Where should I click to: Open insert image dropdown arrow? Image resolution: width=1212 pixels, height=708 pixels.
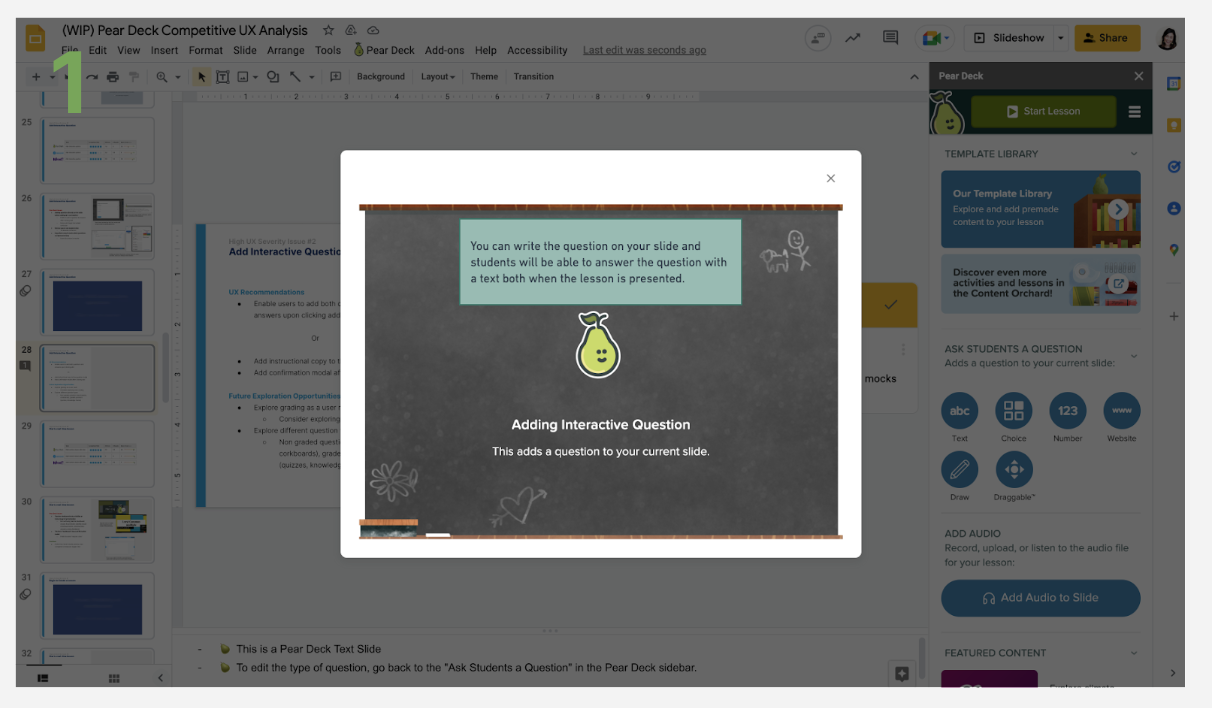[x=256, y=77]
